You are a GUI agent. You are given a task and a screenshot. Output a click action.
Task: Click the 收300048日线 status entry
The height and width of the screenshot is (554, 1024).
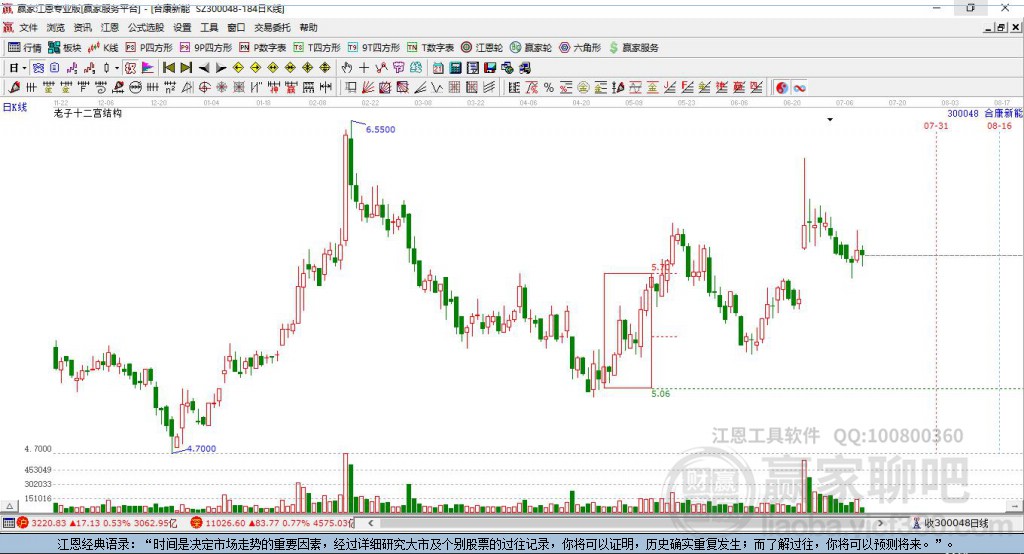pyautogui.click(x=950, y=523)
